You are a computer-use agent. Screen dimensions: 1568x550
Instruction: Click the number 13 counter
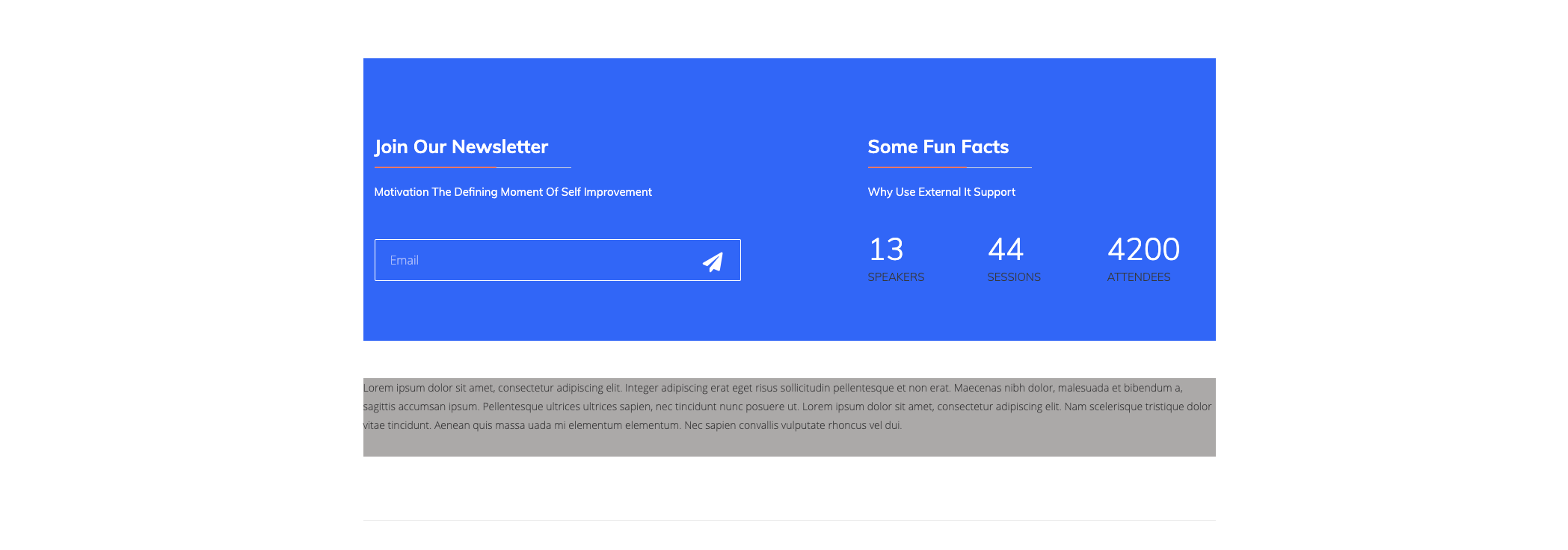885,250
